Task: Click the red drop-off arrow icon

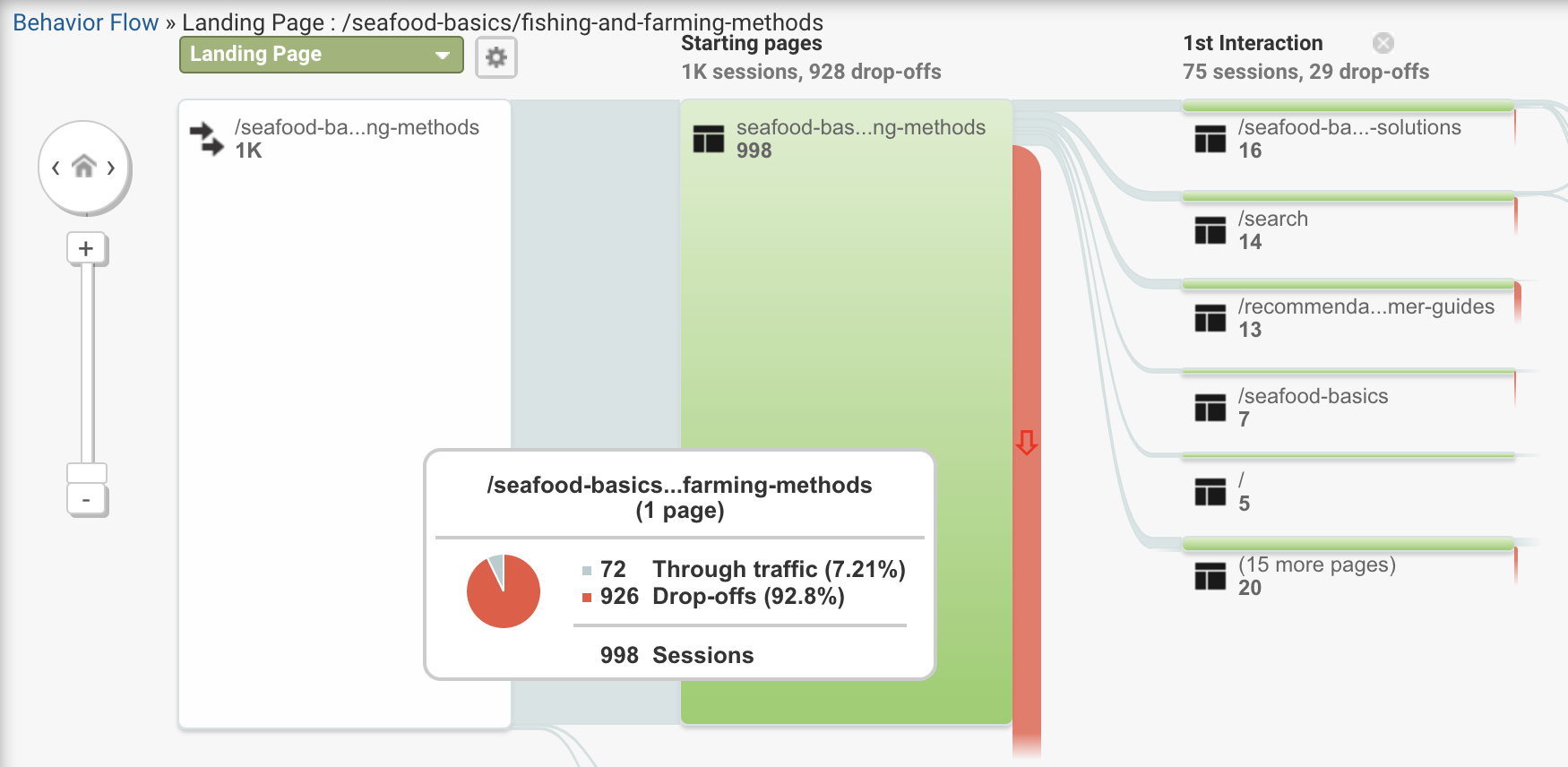Action: [x=1027, y=442]
